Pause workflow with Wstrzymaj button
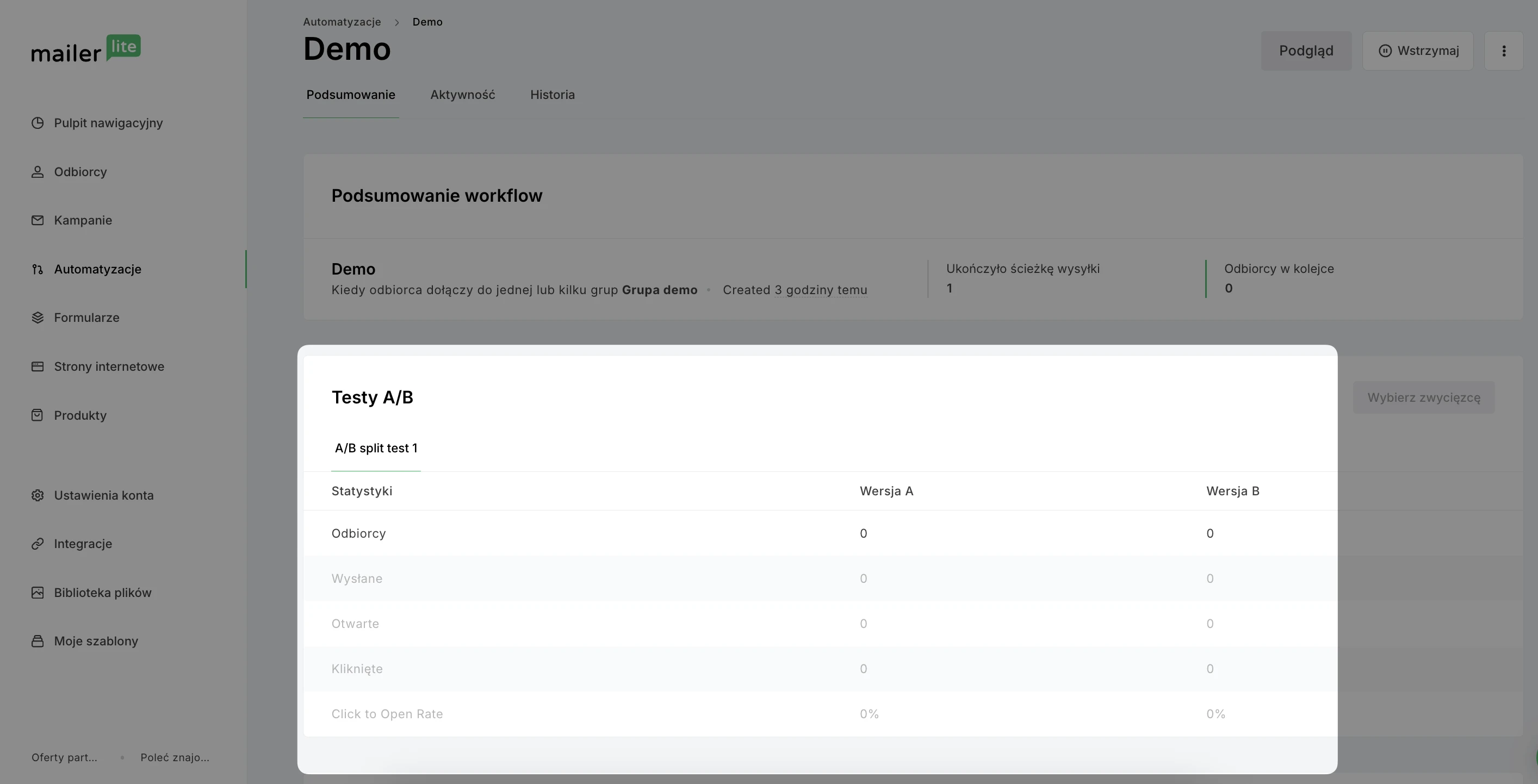The image size is (1538, 784). tap(1417, 51)
